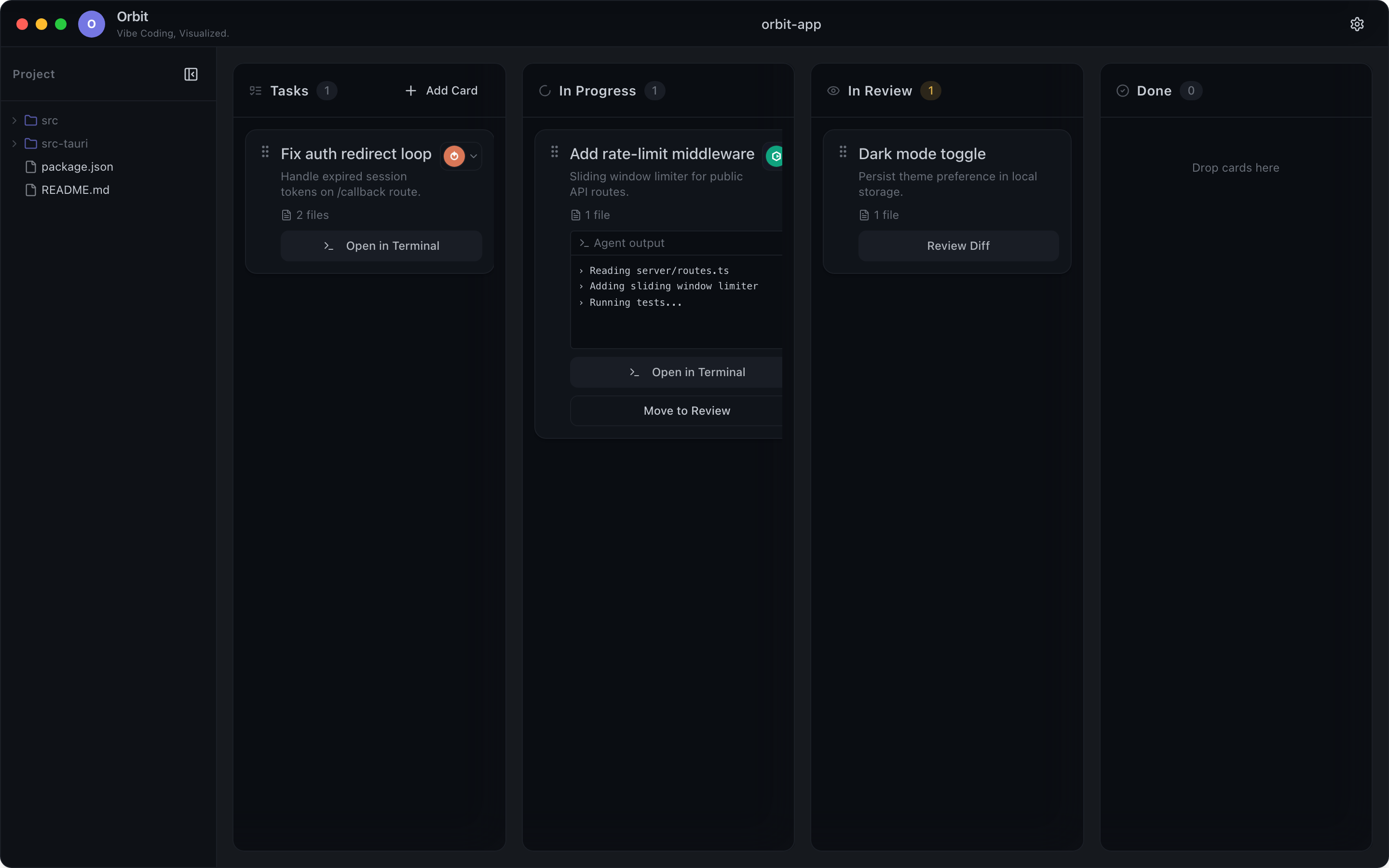
Task: Click the In Review eye icon
Action: tap(833, 91)
